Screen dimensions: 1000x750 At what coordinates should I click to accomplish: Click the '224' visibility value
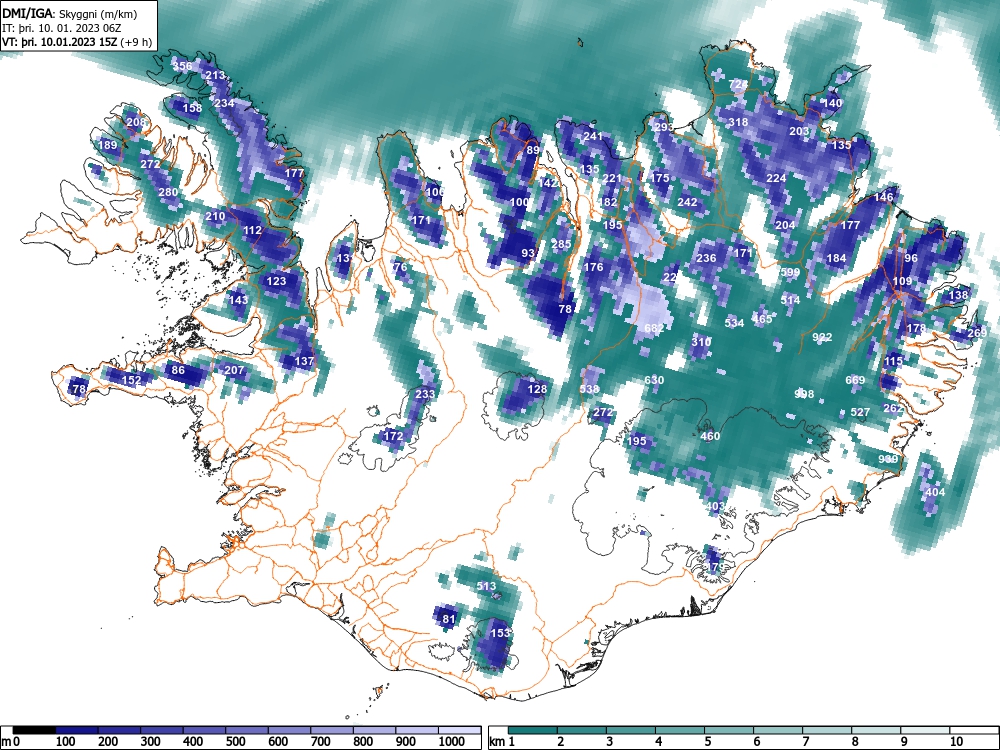(x=776, y=179)
